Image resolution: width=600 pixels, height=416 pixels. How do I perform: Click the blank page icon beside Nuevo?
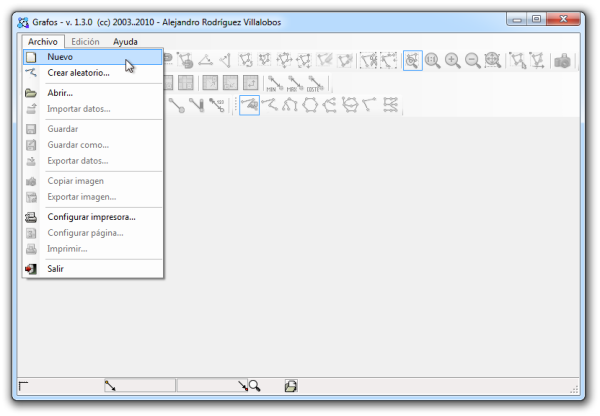[x=31, y=57]
